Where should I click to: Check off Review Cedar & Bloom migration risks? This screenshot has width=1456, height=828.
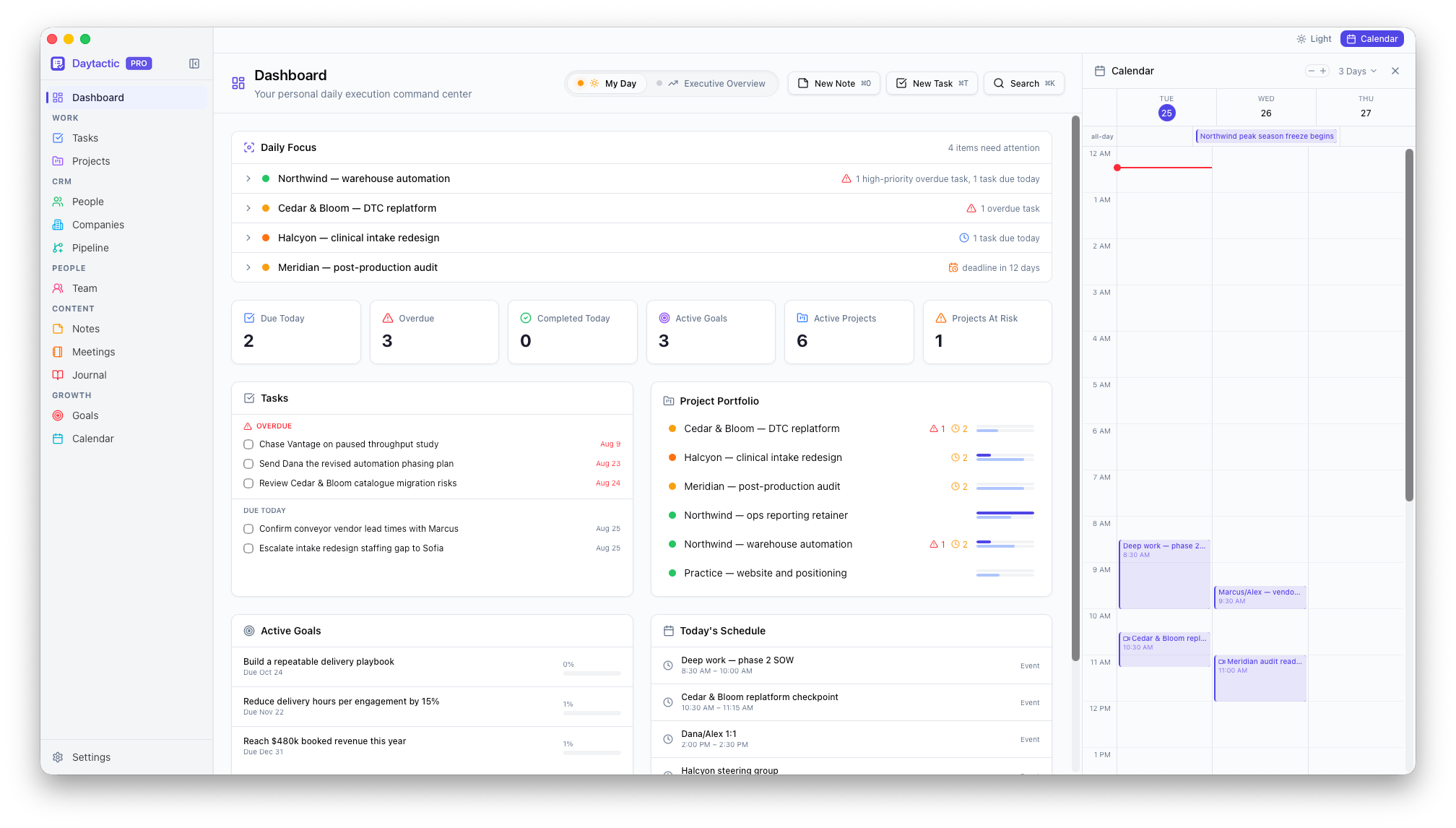tap(248, 483)
